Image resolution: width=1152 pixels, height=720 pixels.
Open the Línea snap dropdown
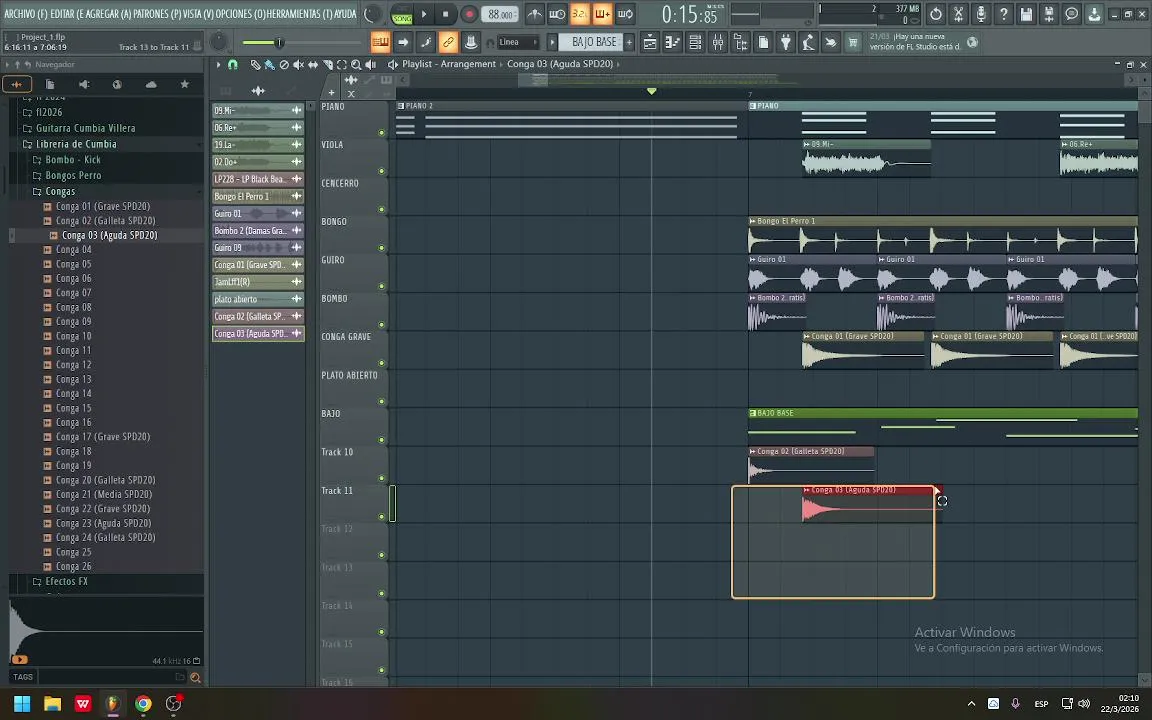point(517,43)
